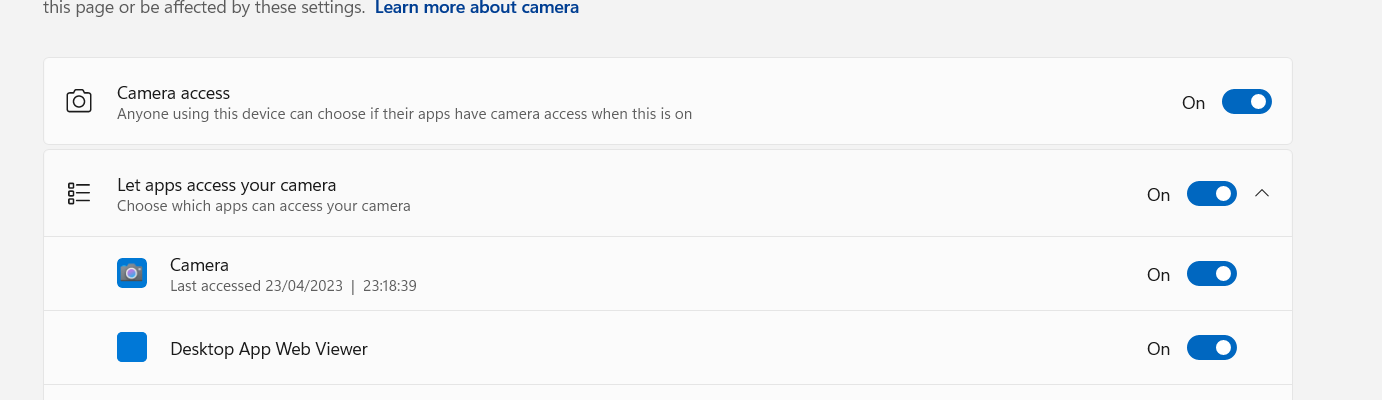The width and height of the screenshot is (1382, 400).
Task: Click the Let apps access your camera heading
Action: pos(226,185)
